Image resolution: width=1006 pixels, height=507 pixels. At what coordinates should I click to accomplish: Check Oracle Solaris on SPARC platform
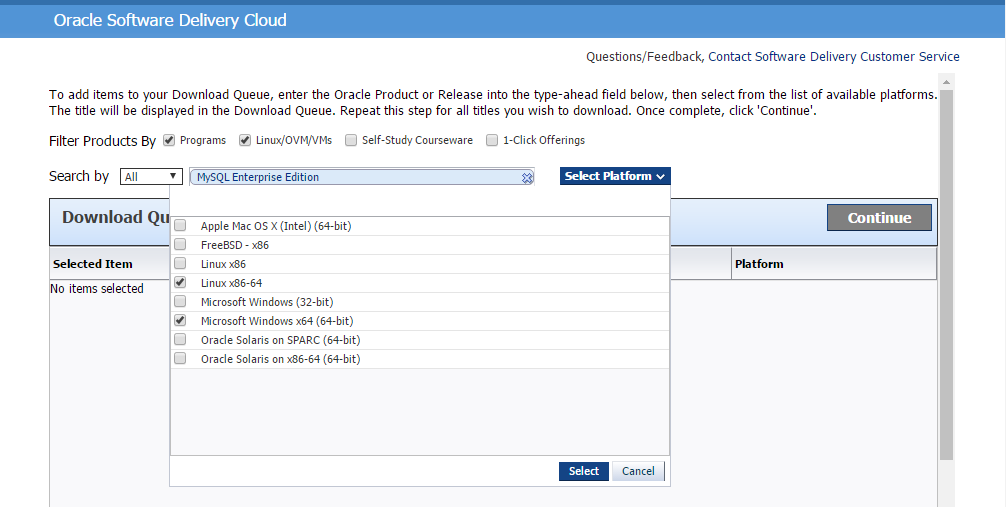(x=180, y=340)
